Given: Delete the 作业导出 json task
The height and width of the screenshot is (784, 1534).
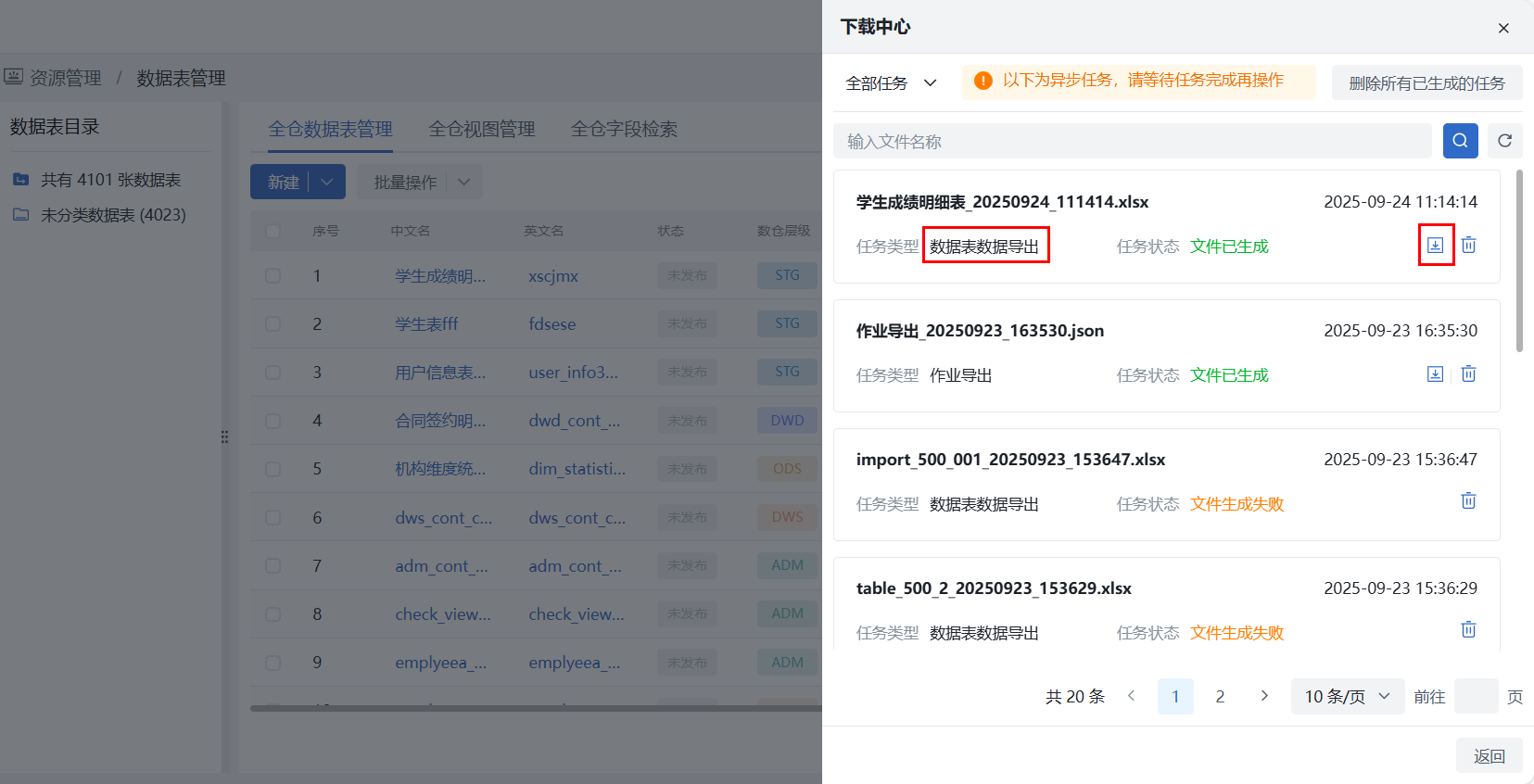Looking at the screenshot, I should [x=1468, y=374].
